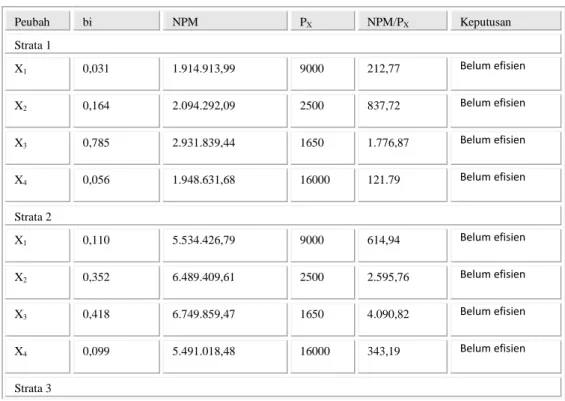
Task: Select the Strata 3 section row
Action: pyautogui.click(x=283, y=388)
